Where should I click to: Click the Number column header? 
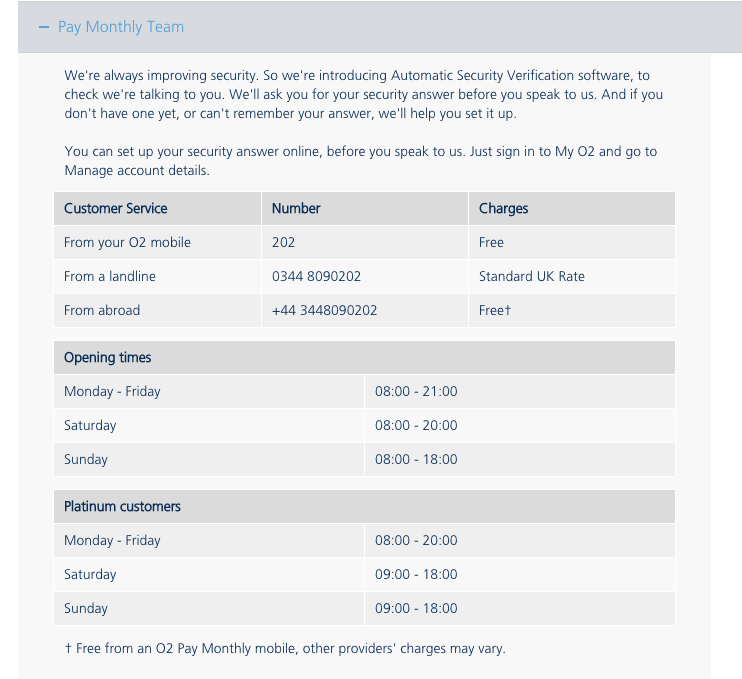[x=296, y=208]
